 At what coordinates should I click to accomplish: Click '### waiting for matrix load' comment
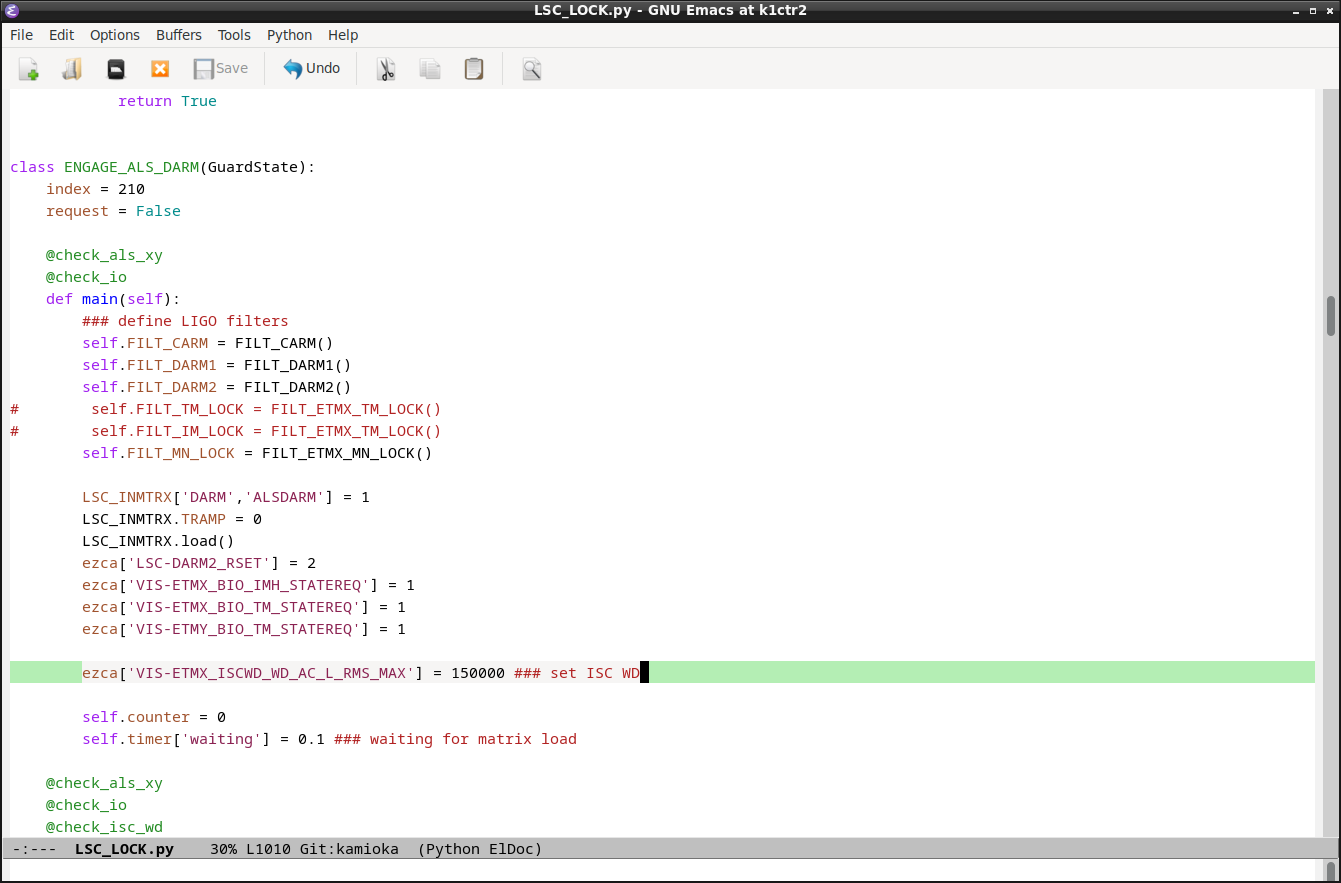455,739
